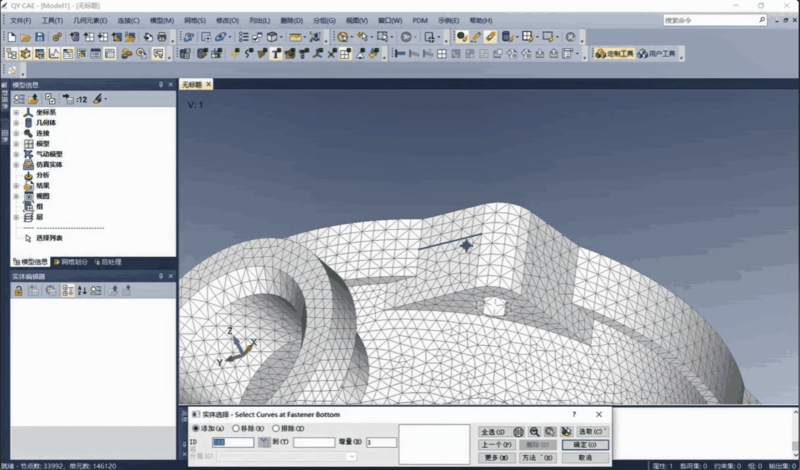The height and width of the screenshot is (470, 800).
Task: Select the 添加 radio button
Action: pyautogui.click(x=196, y=428)
